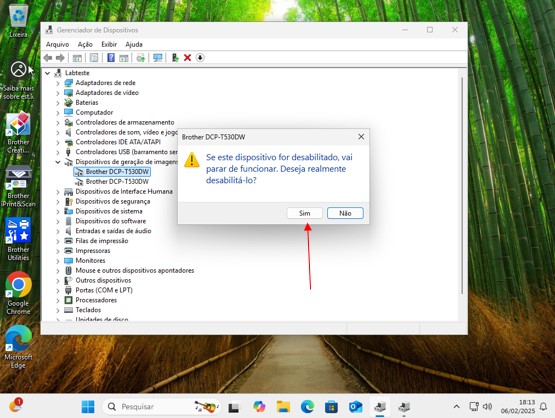Click the show/hide console tree toolbar icon
The image size is (555, 418).
coord(77,58)
